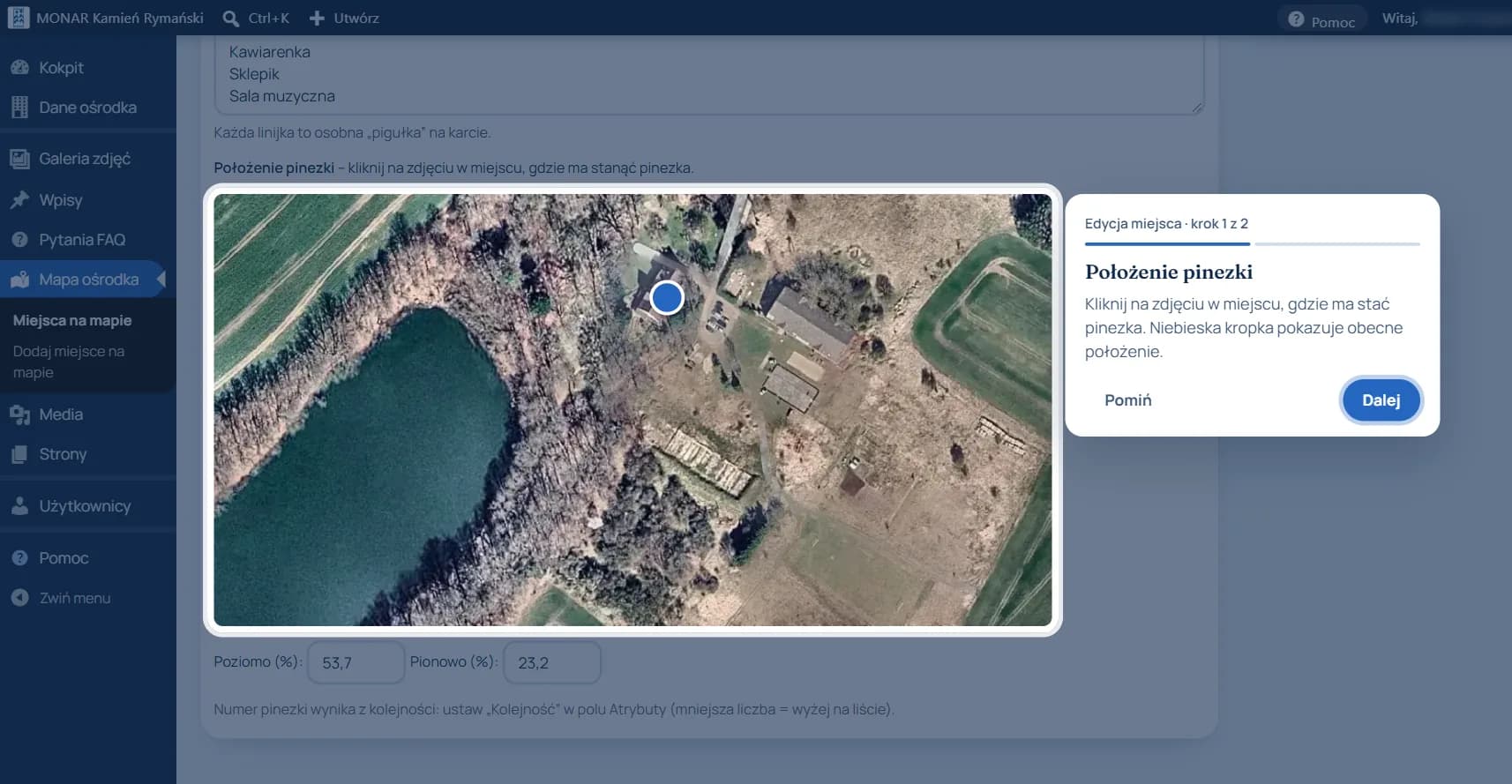The image size is (1512, 784).
Task: Open the Mapa ośrodka menu label
Action: tap(88, 280)
